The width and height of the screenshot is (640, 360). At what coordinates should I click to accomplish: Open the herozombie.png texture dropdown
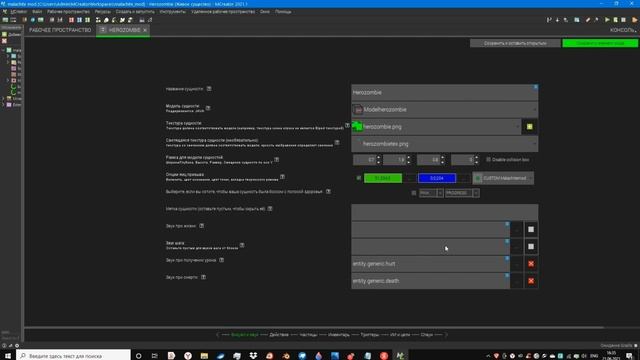436,127
